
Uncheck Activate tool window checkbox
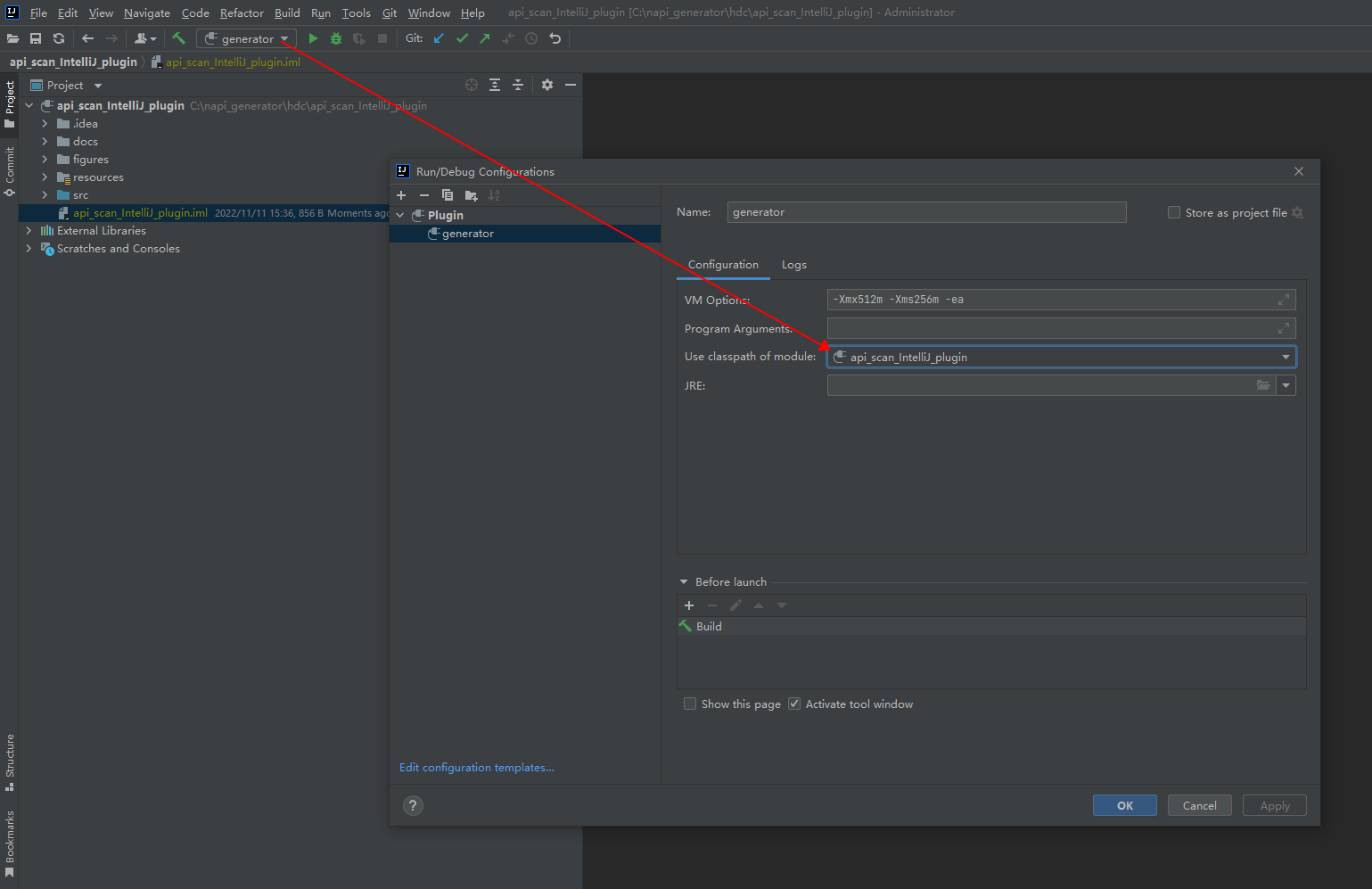coord(794,704)
